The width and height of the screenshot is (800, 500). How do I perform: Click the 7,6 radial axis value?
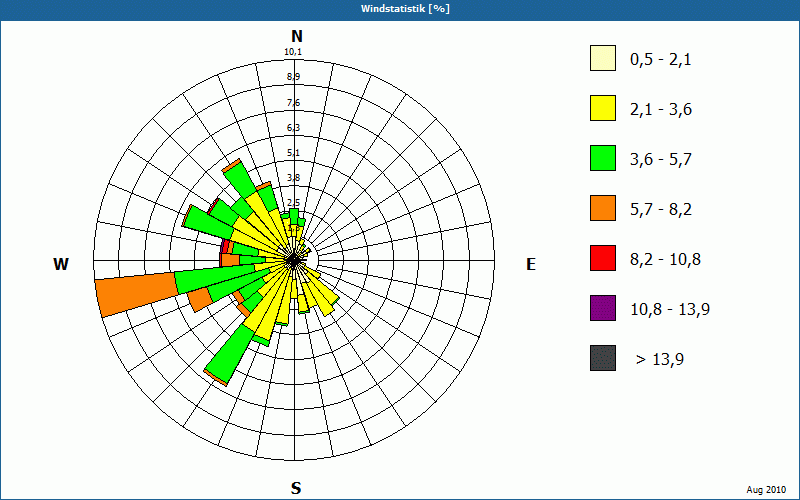[x=293, y=103]
